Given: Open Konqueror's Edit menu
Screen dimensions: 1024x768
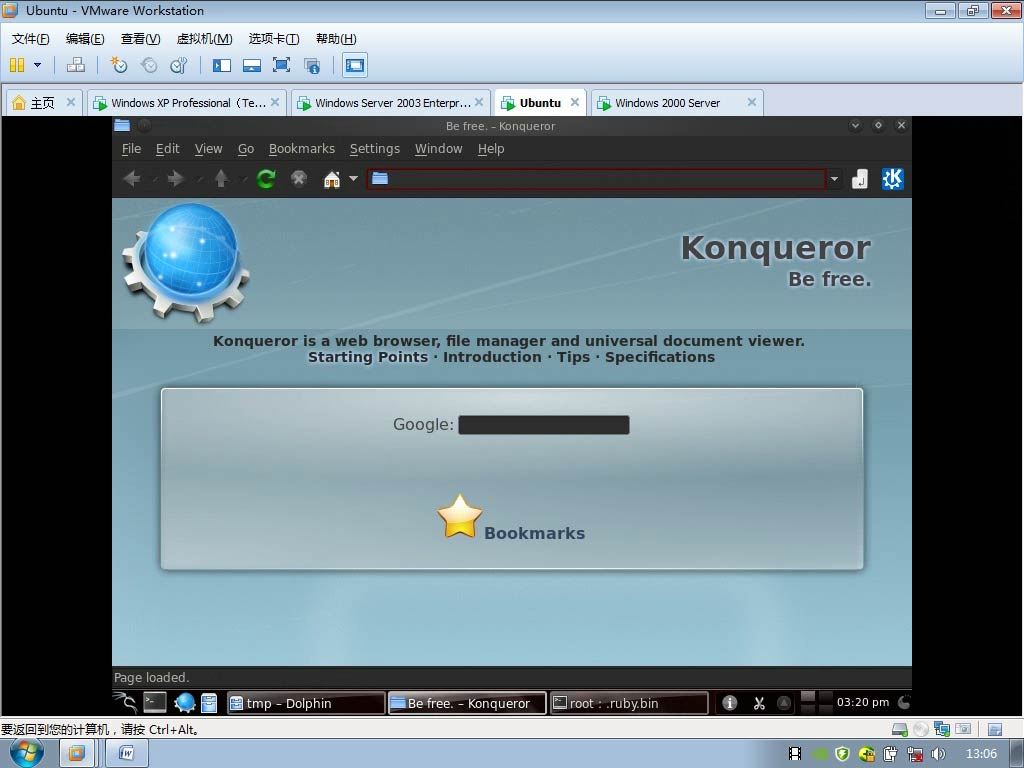Looking at the screenshot, I should pos(168,149).
